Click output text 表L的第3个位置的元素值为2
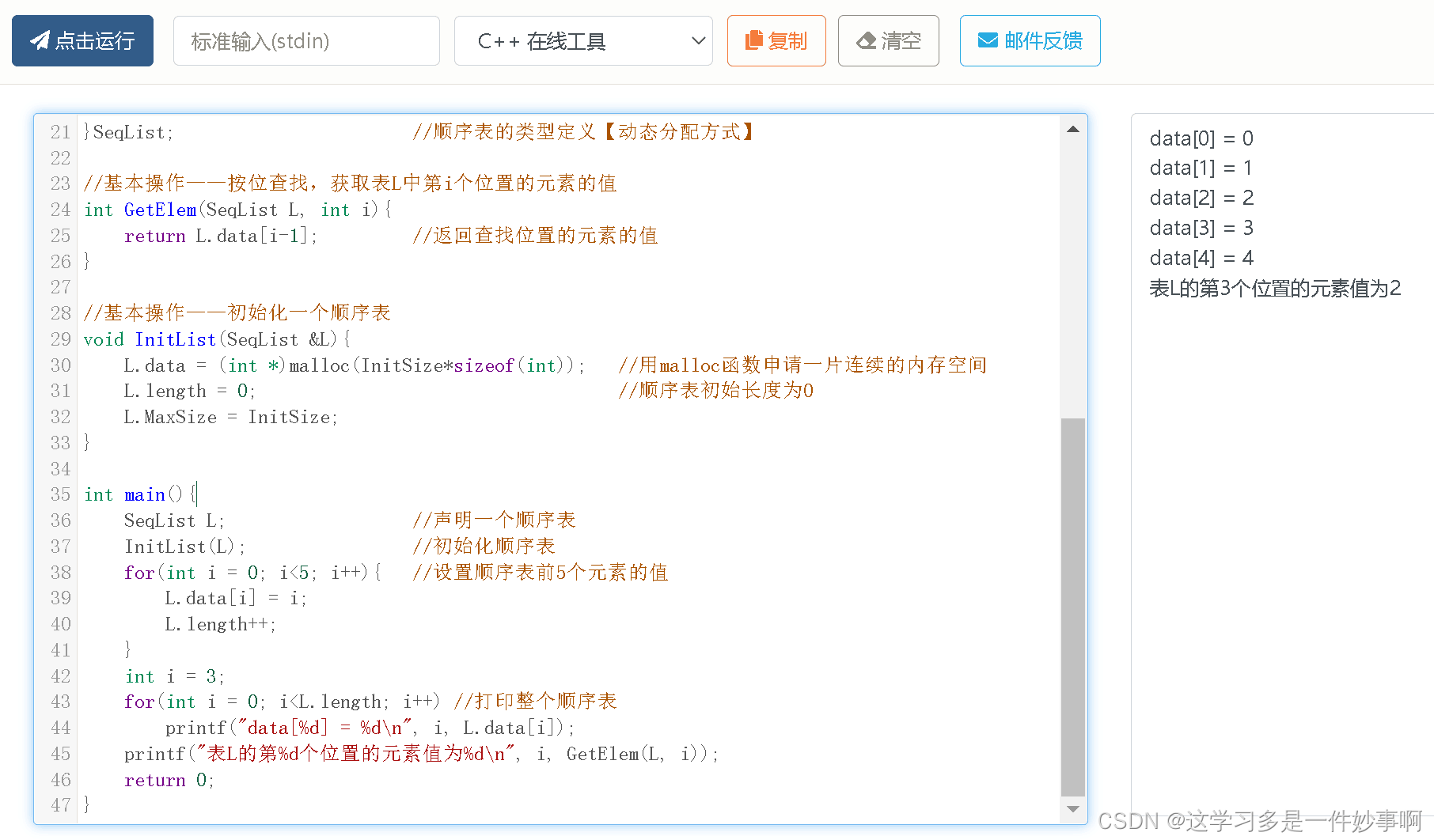1434x840 pixels. tap(1274, 288)
